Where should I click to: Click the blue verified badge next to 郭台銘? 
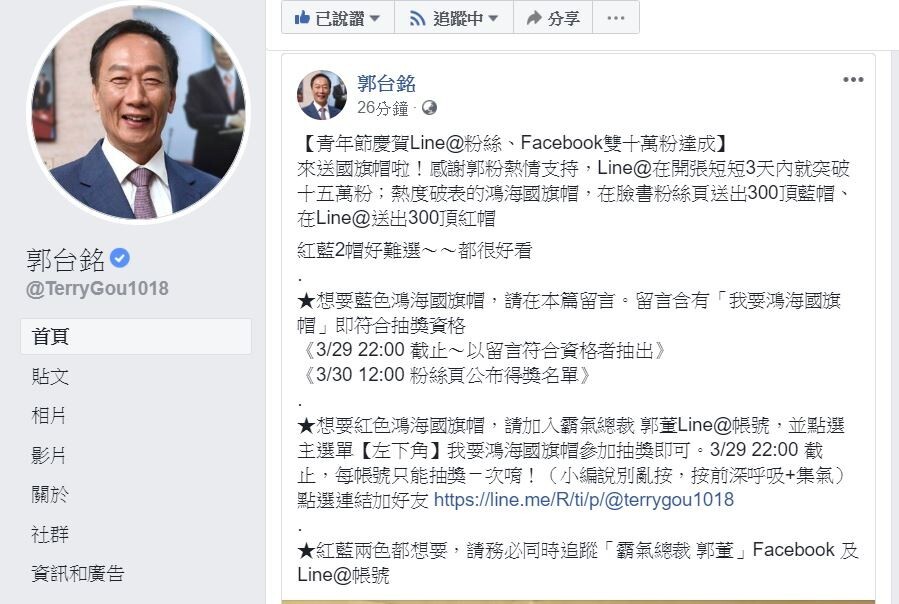click(x=120, y=258)
